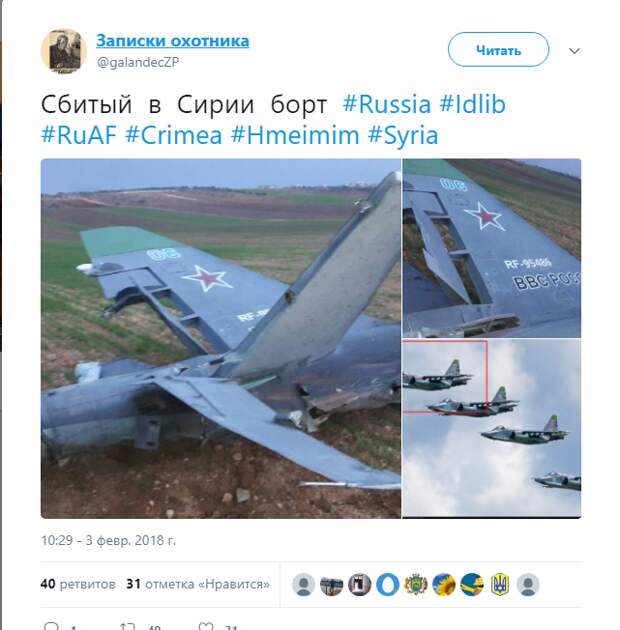The height and width of the screenshot is (630, 620).
Task: Click the Читать follow button
Action: 498,50
